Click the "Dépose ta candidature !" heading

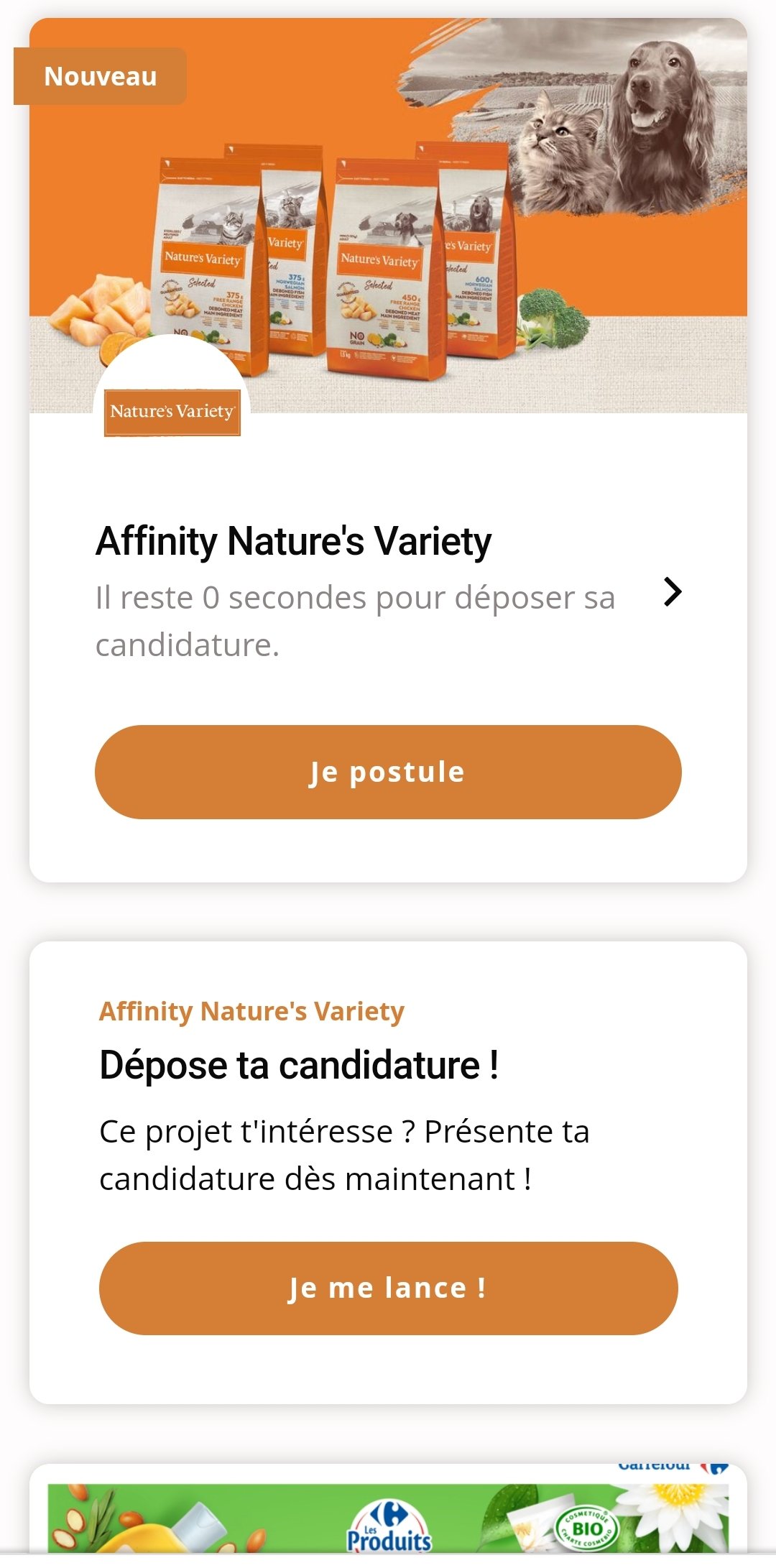[x=299, y=1065]
